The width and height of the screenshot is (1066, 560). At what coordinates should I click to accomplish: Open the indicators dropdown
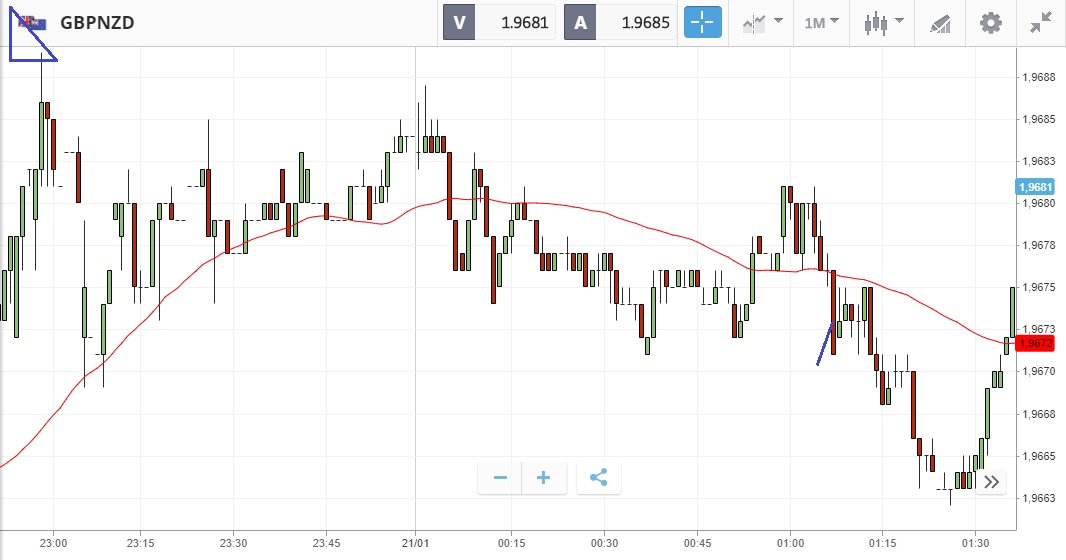tap(761, 22)
